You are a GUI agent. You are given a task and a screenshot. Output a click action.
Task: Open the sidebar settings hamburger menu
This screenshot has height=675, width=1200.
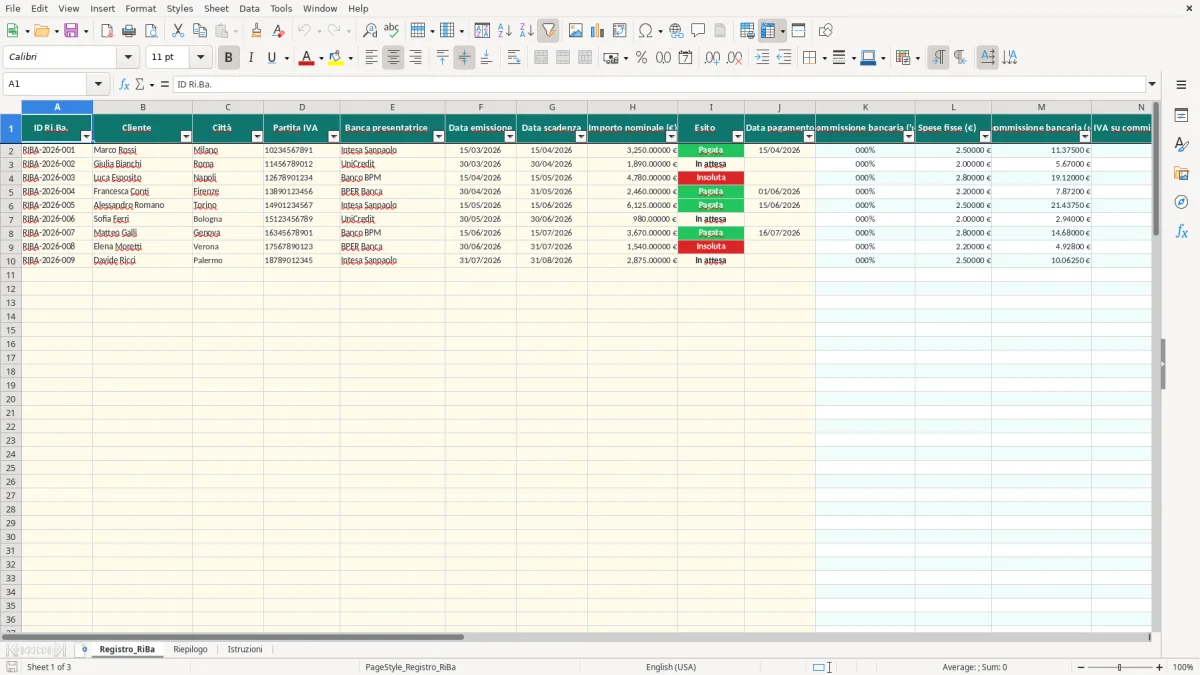click(1181, 84)
